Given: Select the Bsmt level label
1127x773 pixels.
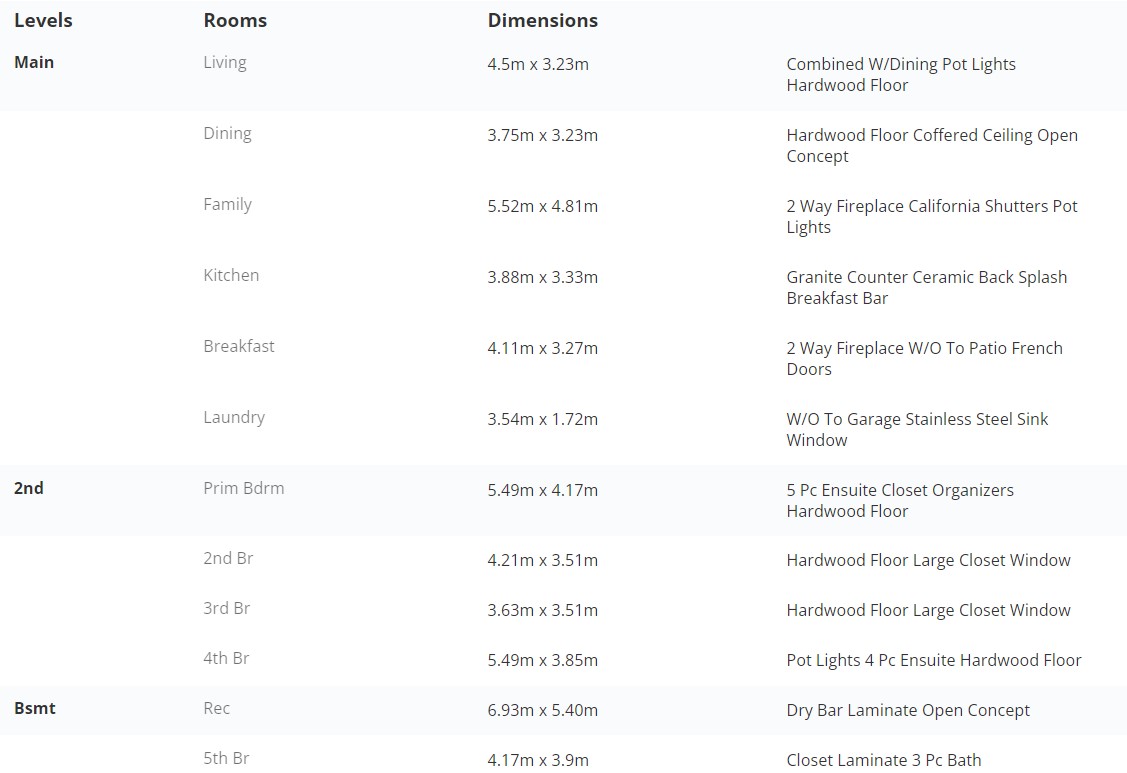Looking at the screenshot, I should [34, 708].
